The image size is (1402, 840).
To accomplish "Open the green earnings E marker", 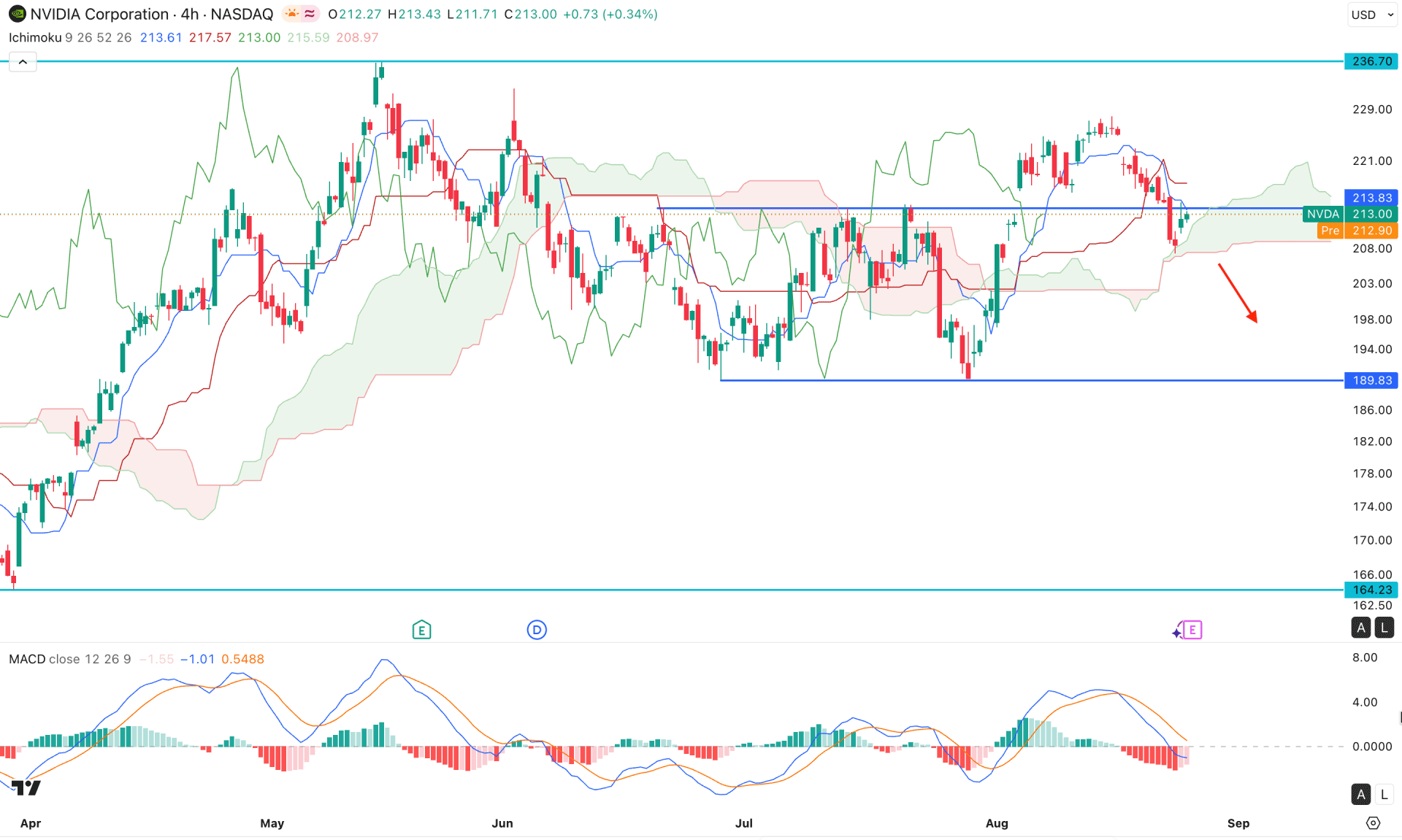I will pyautogui.click(x=421, y=630).
